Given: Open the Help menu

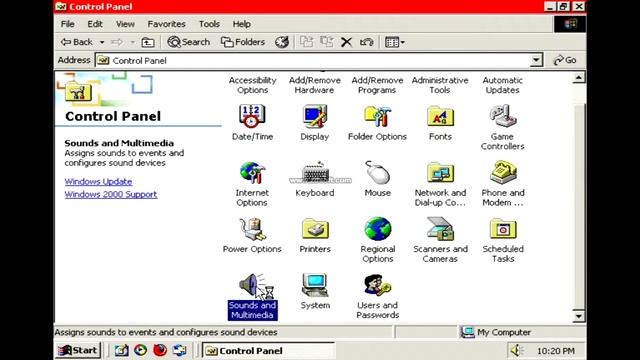Looking at the screenshot, I should pyautogui.click(x=241, y=24).
